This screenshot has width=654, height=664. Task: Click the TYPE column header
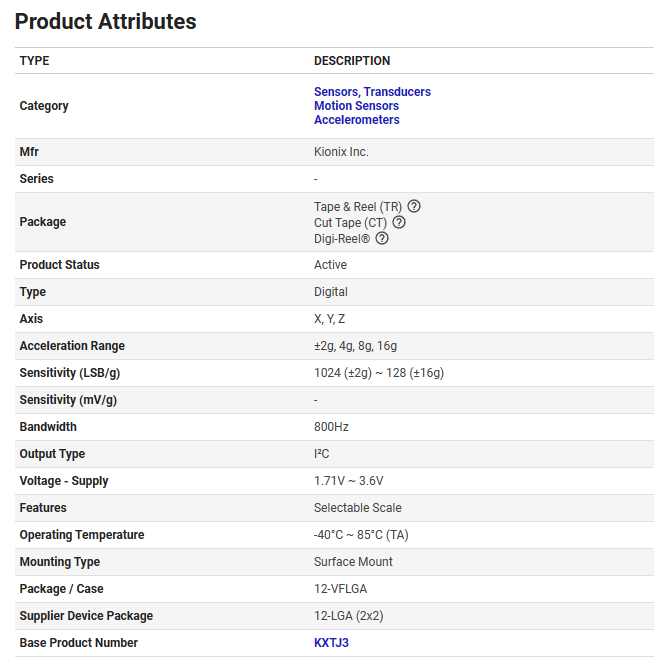[34, 61]
